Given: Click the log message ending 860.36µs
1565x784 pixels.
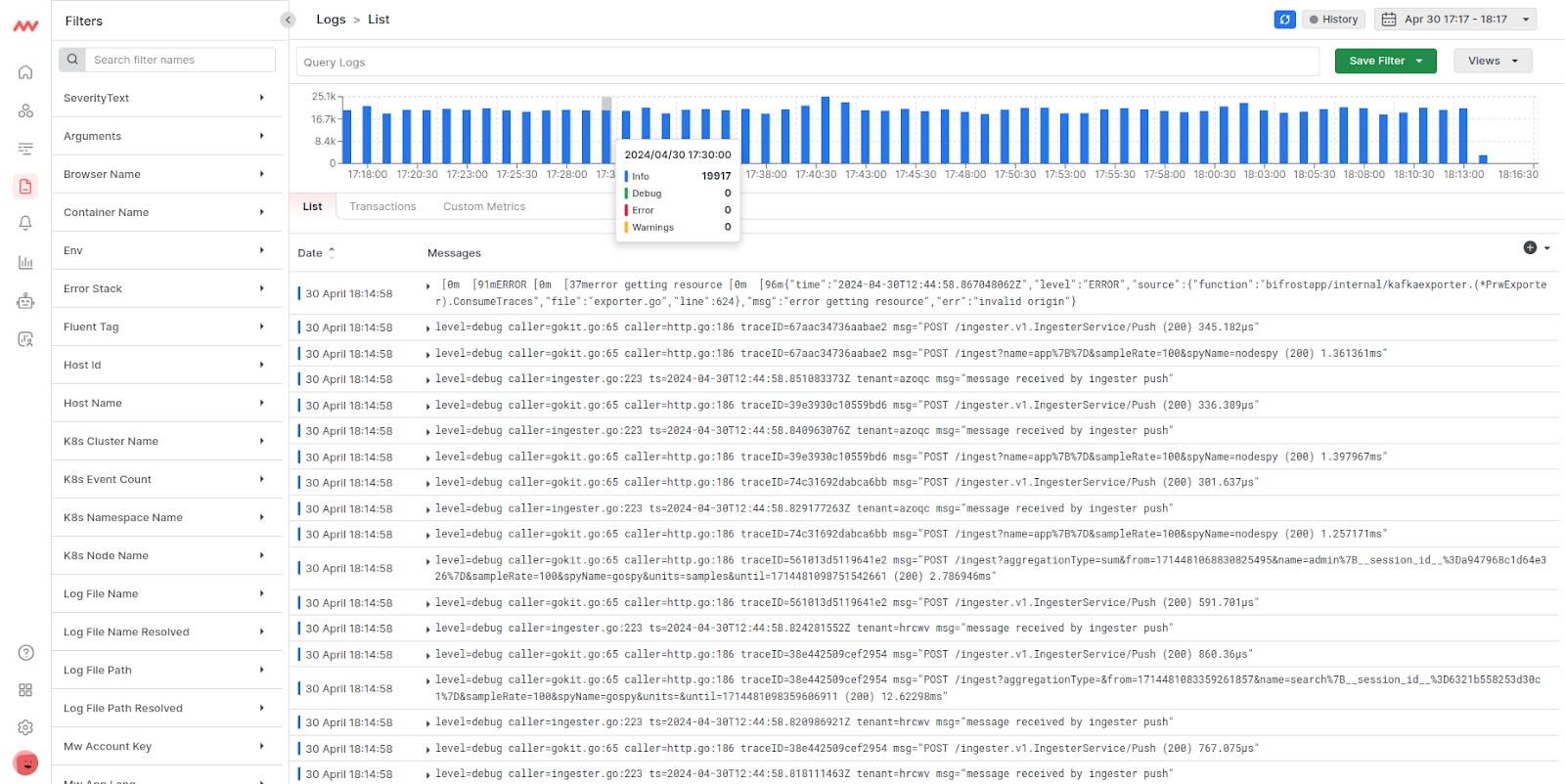Looking at the screenshot, I should point(843,655).
